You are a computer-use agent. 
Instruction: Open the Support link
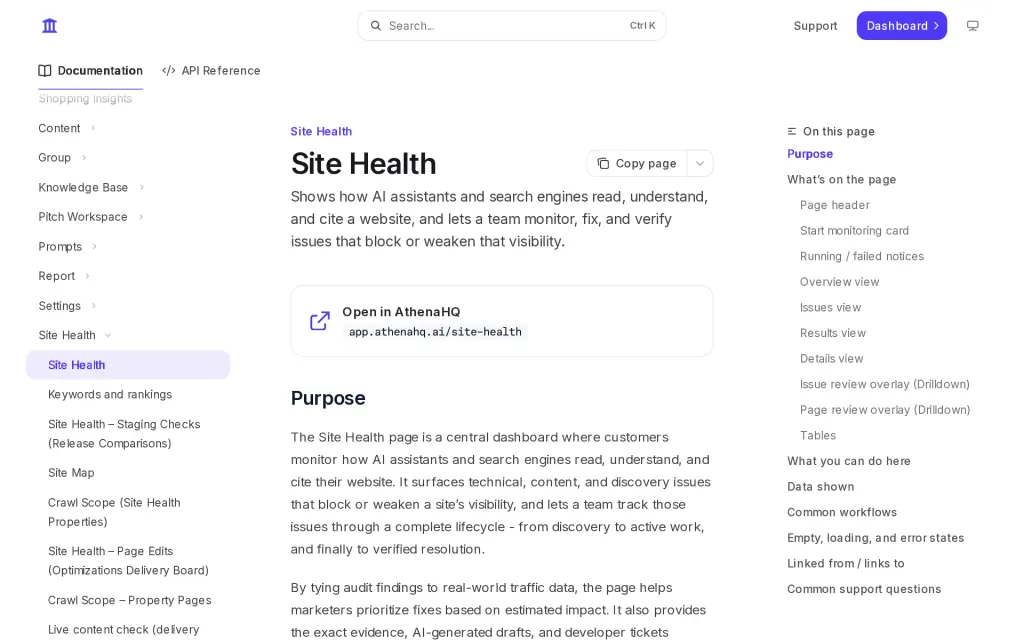[x=815, y=25]
